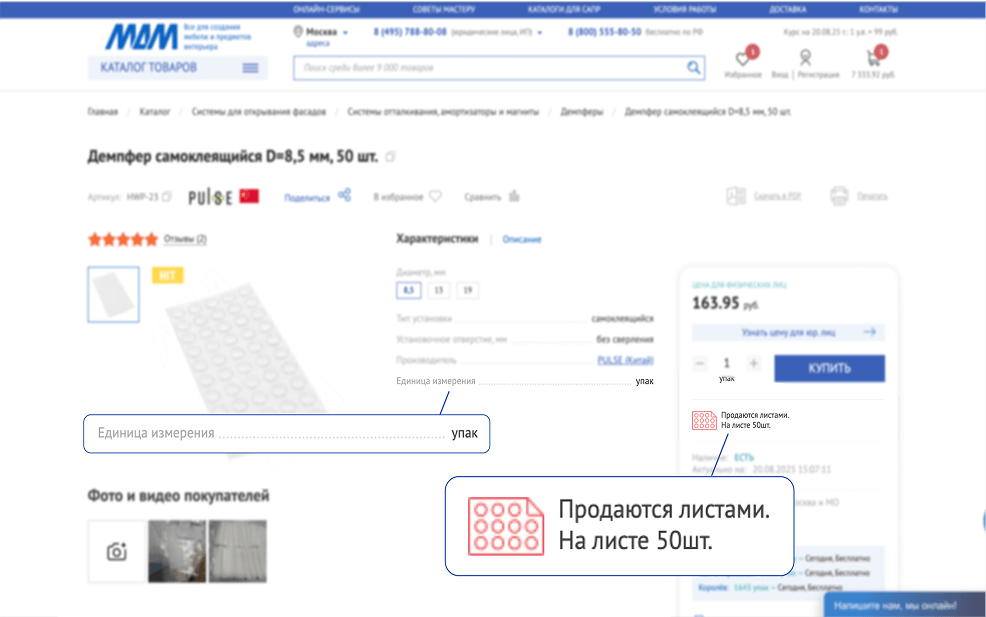Select diameter option 19
Viewport: 986px width, 617px height.
click(467, 291)
